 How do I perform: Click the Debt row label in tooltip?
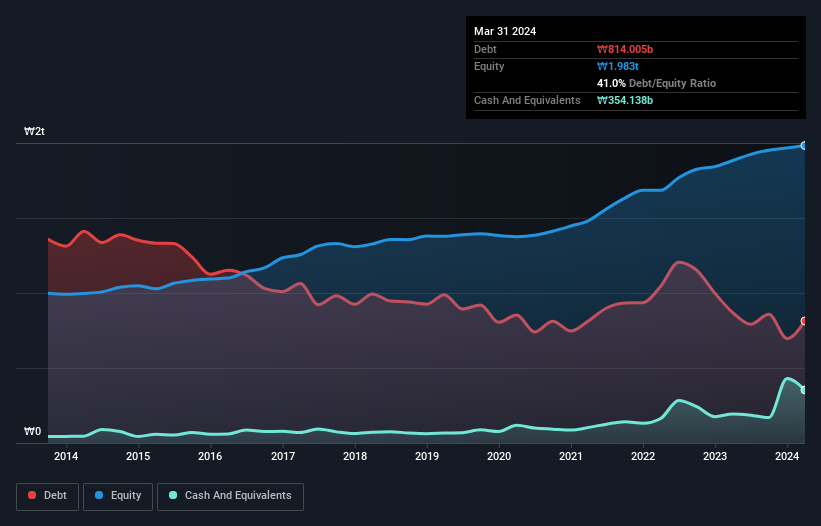pos(485,49)
